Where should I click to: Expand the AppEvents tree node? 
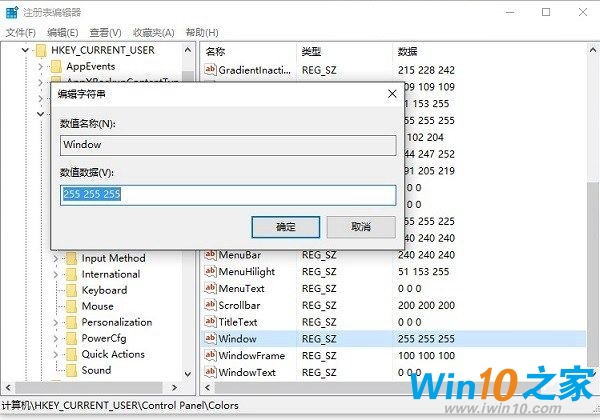tap(41, 67)
